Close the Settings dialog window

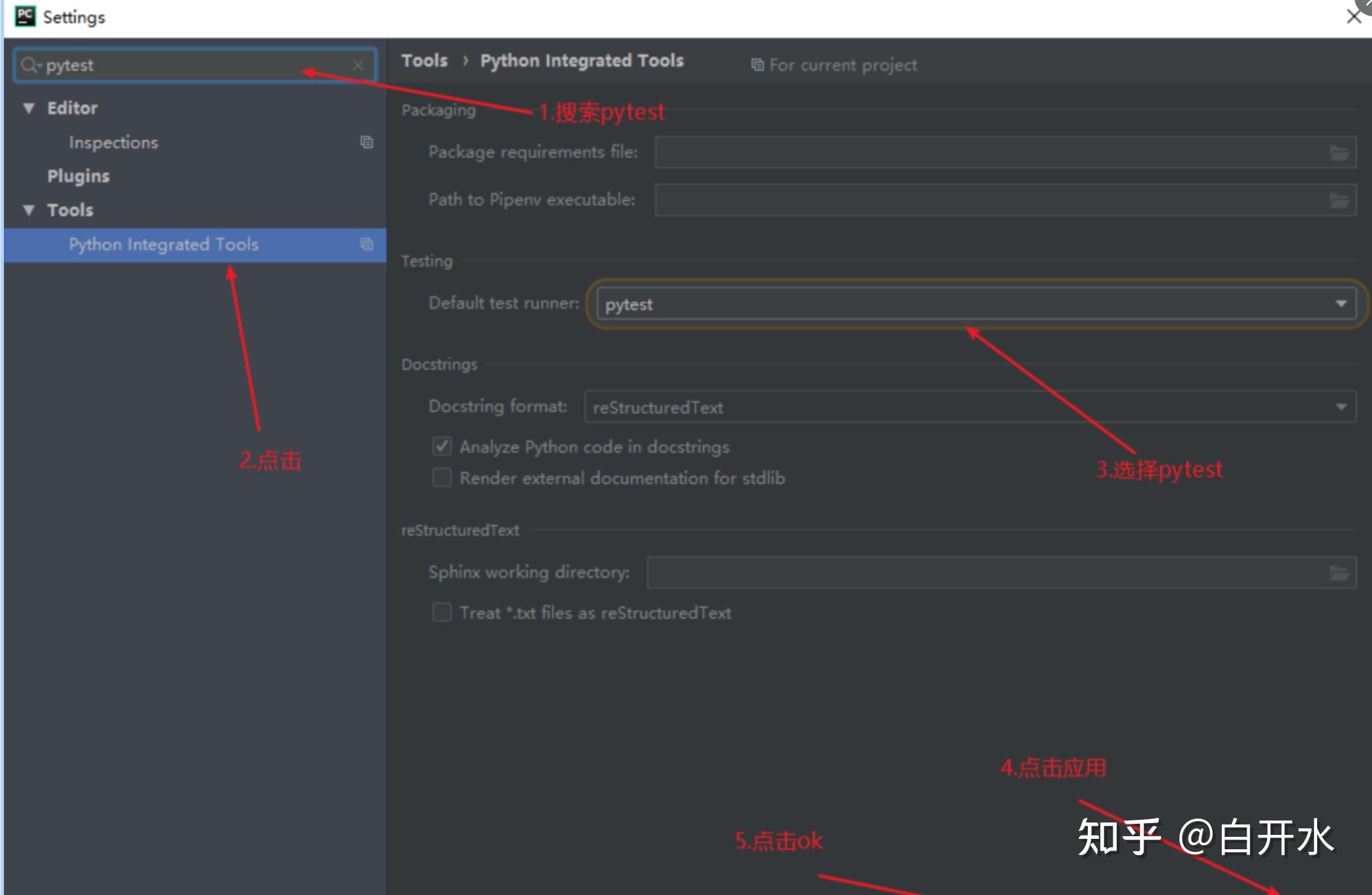tap(1354, 17)
